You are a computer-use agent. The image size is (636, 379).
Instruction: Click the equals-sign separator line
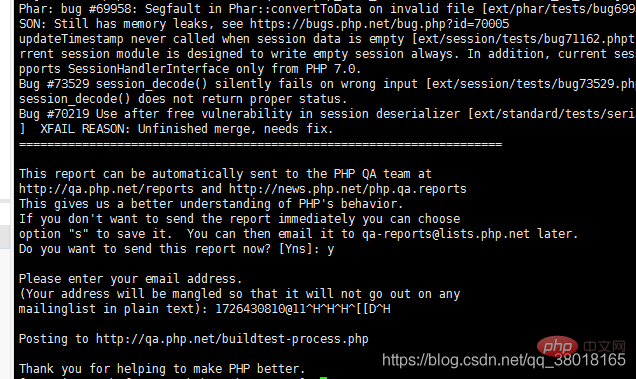click(260, 144)
